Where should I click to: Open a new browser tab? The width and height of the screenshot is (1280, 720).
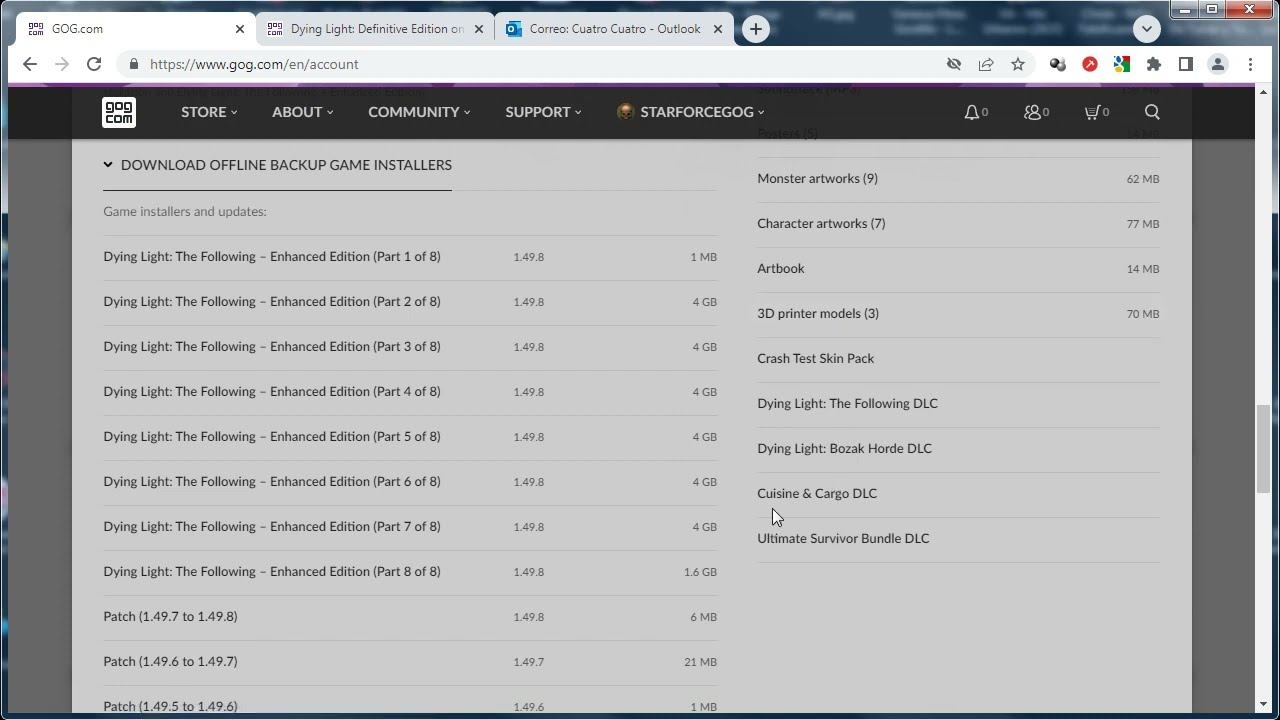pos(756,29)
